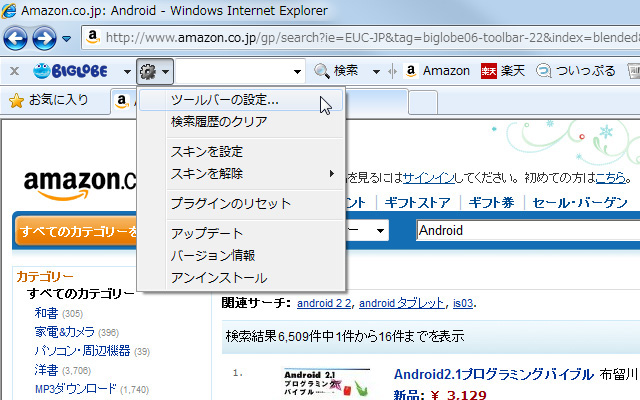Follow the is03 related search link
Image resolution: width=640 pixels, height=400 pixels.
click(x=463, y=303)
